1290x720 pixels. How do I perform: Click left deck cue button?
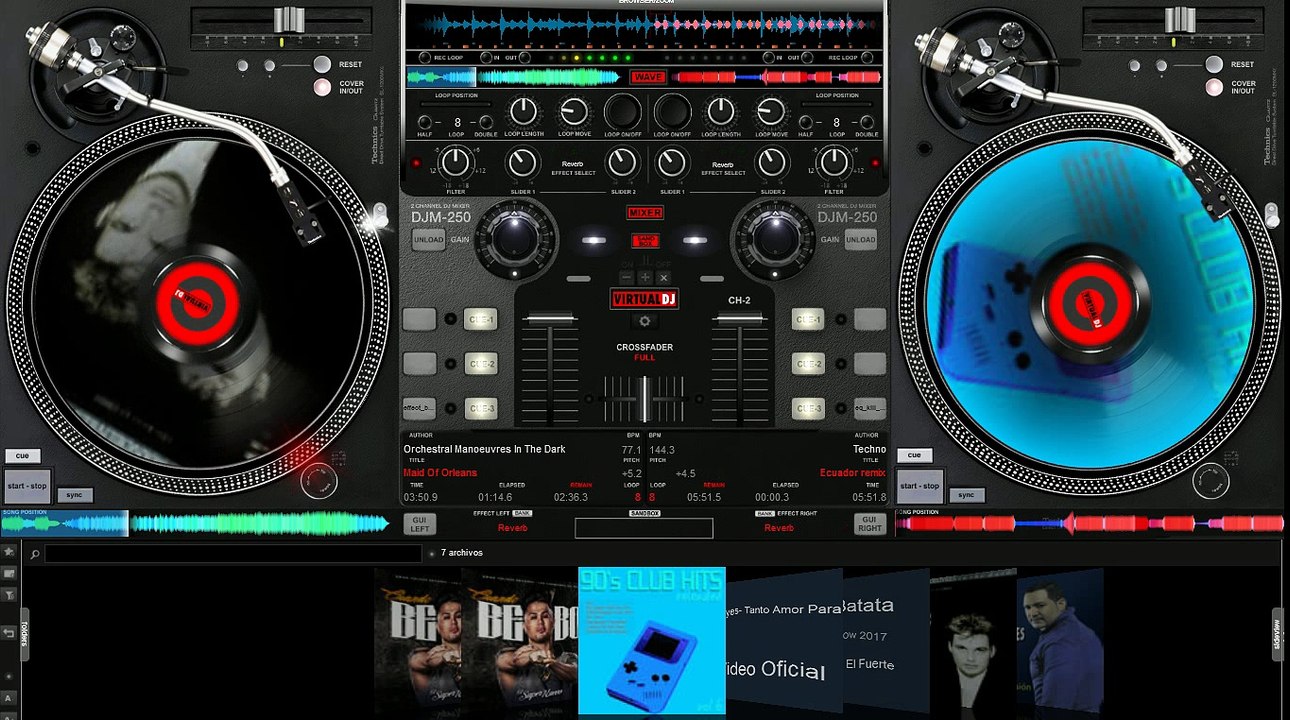coord(22,456)
